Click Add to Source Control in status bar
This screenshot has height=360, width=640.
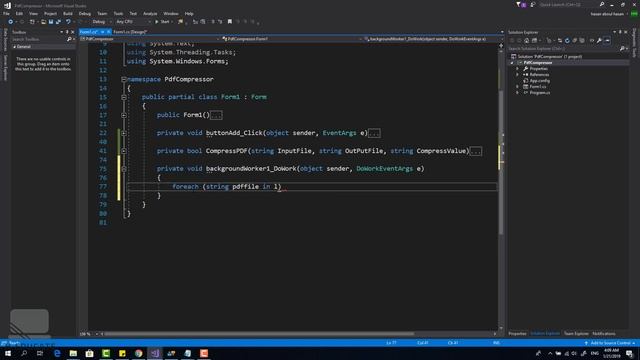tap(610, 343)
